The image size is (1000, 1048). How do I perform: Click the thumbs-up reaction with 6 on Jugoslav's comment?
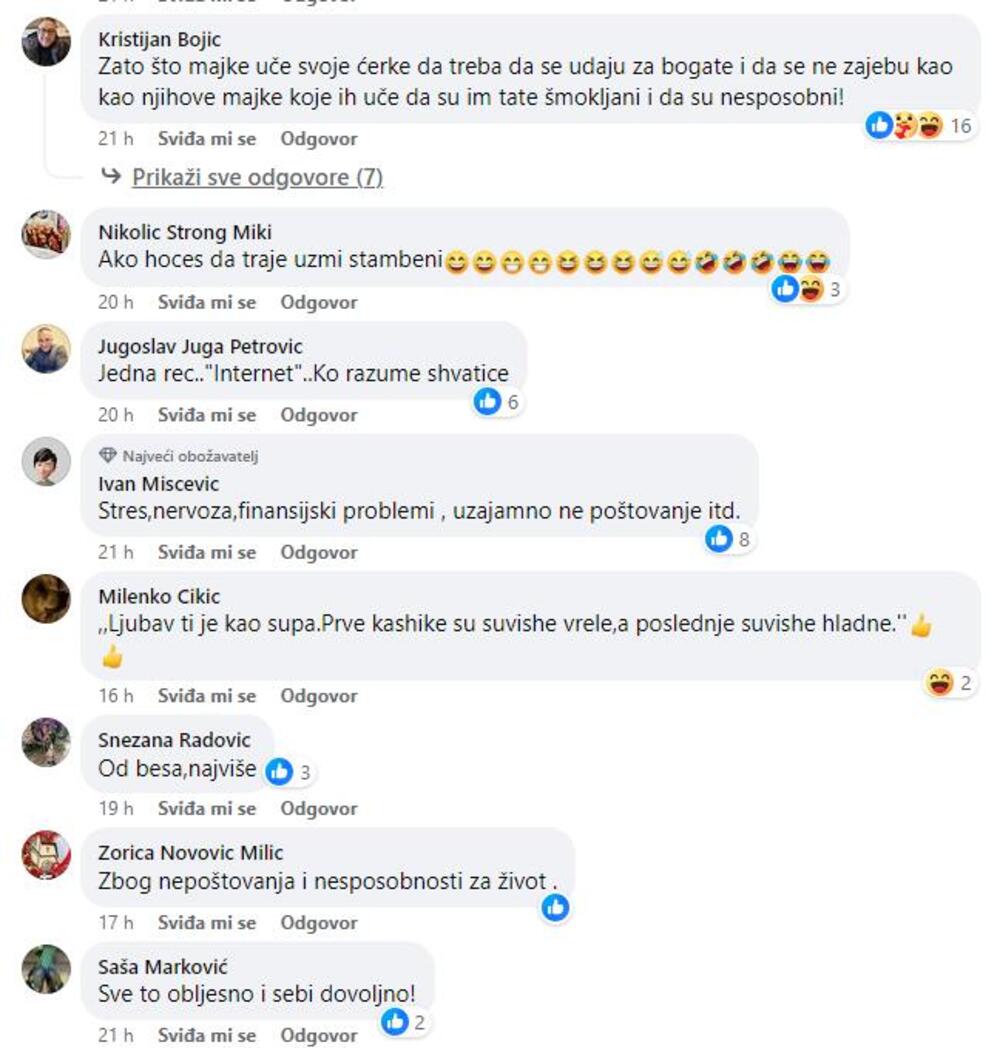coord(496,401)
